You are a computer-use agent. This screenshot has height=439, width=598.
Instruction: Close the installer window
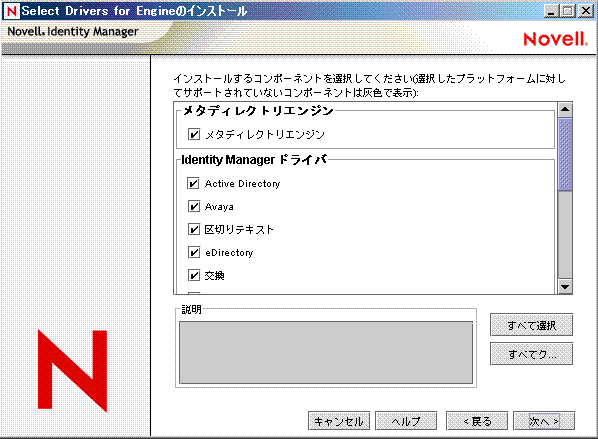[585, 11]
